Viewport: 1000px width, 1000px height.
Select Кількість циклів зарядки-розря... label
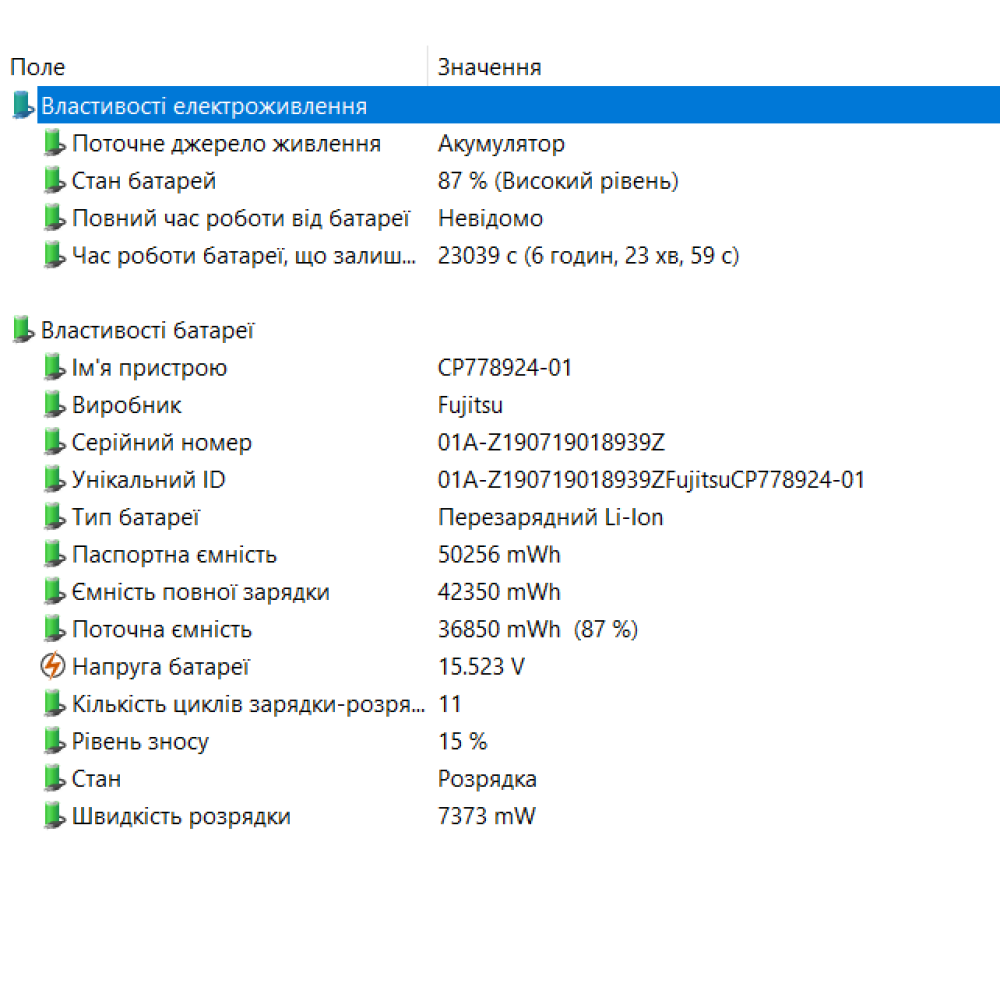click(x=248, y=704)
